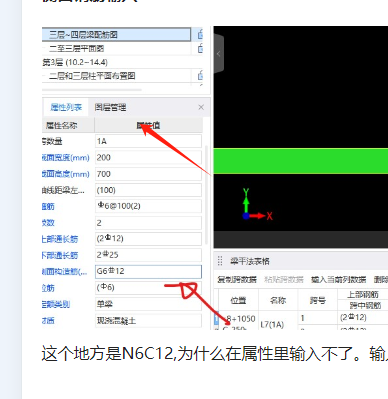Viewport: 388px width, 399px height.
Task: Edit the limb count field showing 2
Action: point(148,223)
